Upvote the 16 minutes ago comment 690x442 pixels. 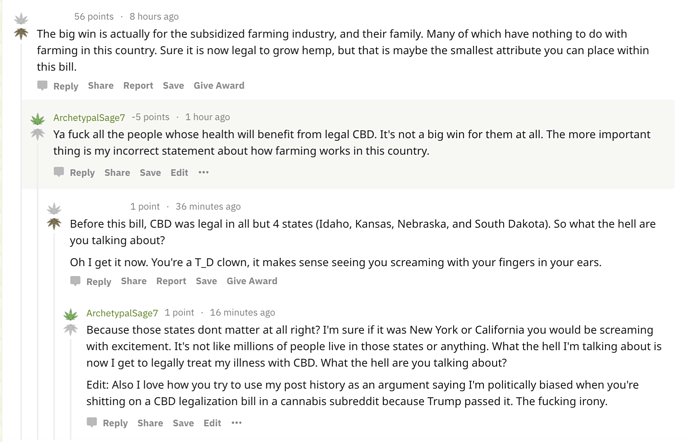pyautogui.click(x=70, y=314)
